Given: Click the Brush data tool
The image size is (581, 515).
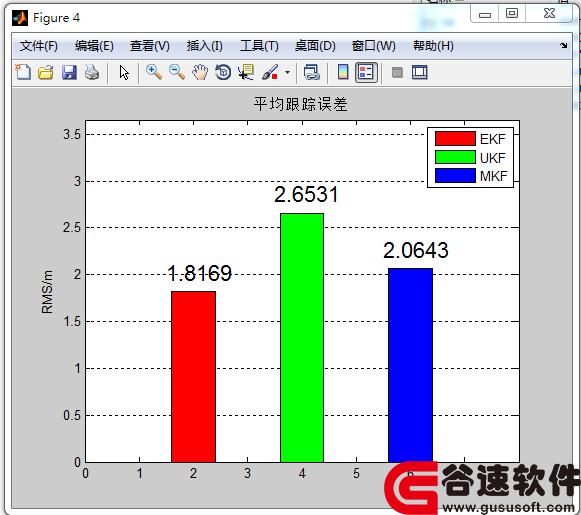Looking at the screenshot, I should pos(270,72).
